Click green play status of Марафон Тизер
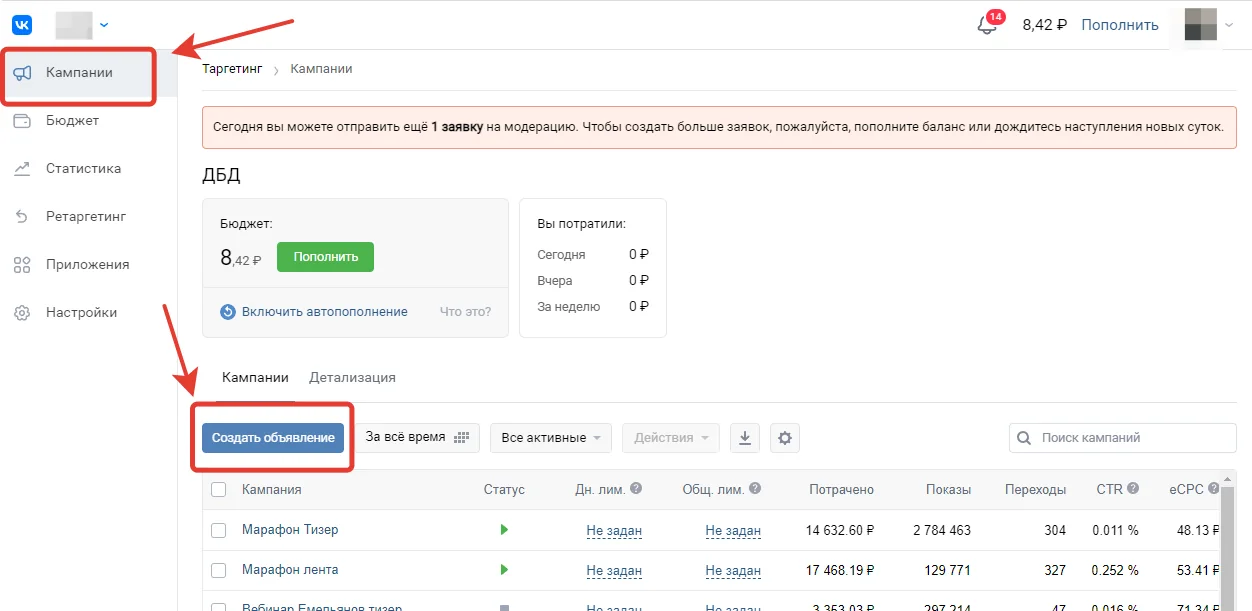 [x=504, y=530]
